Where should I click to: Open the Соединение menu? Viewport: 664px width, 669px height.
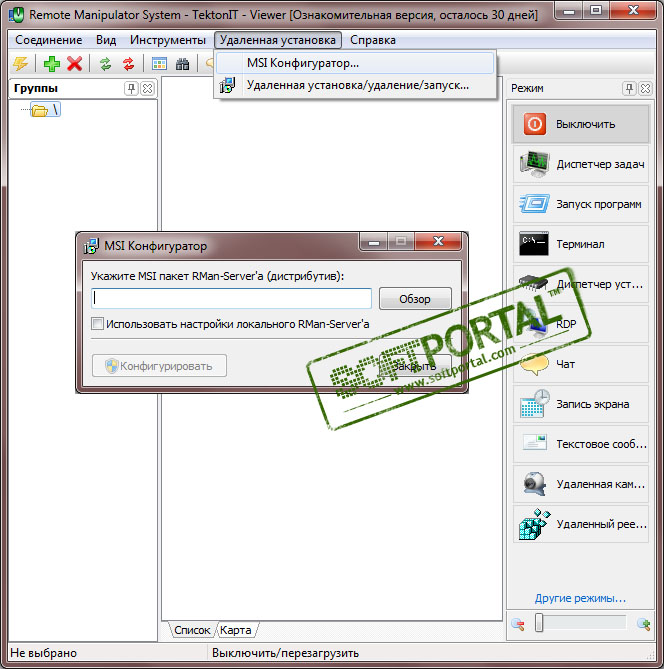[x=49, y=40]
